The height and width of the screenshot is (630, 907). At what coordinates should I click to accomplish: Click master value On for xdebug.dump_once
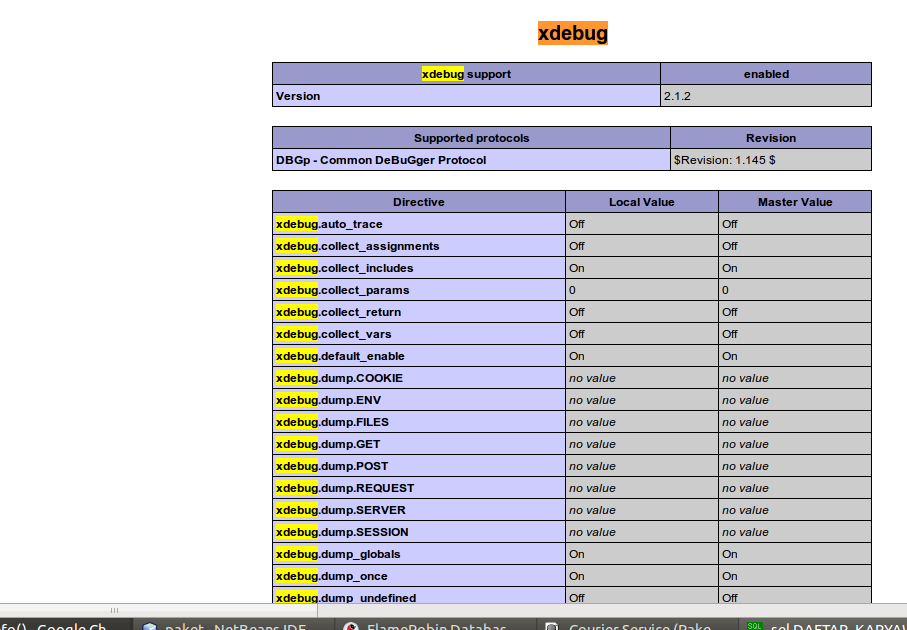click(795, 576)
